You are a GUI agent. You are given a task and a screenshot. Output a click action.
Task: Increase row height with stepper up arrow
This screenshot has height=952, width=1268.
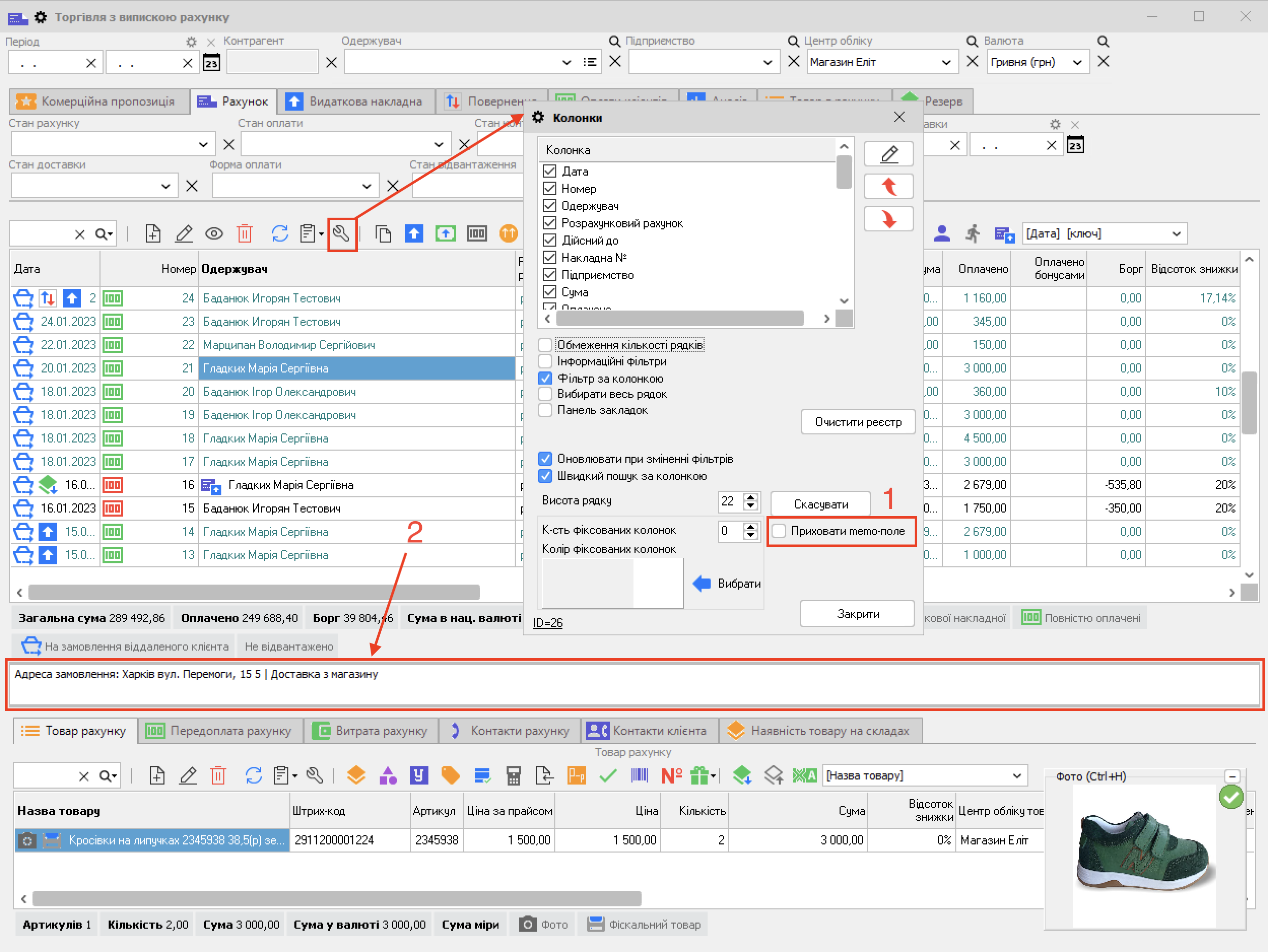click(750, 497)
